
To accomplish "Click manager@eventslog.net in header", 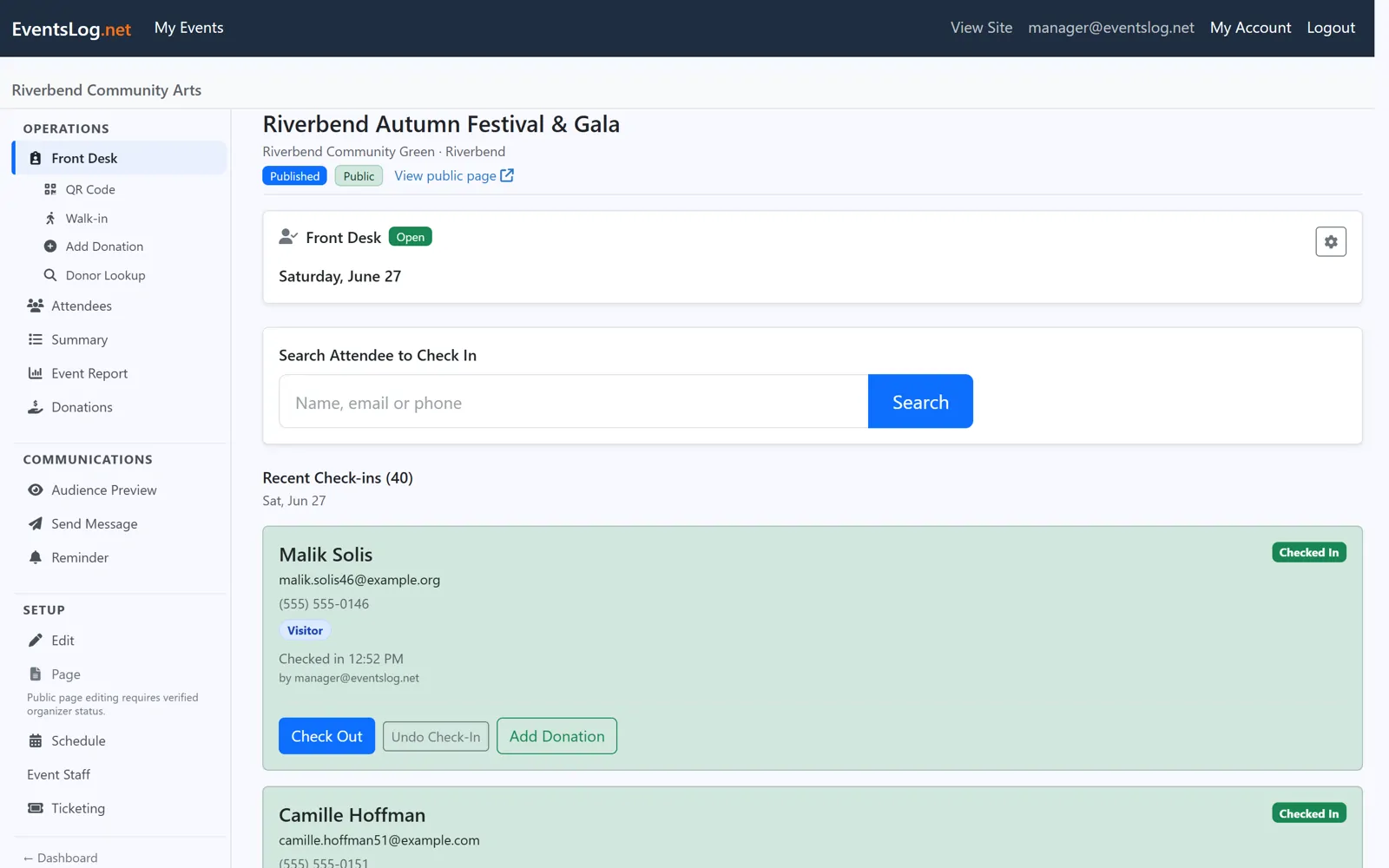I will tap(1111, 28).
